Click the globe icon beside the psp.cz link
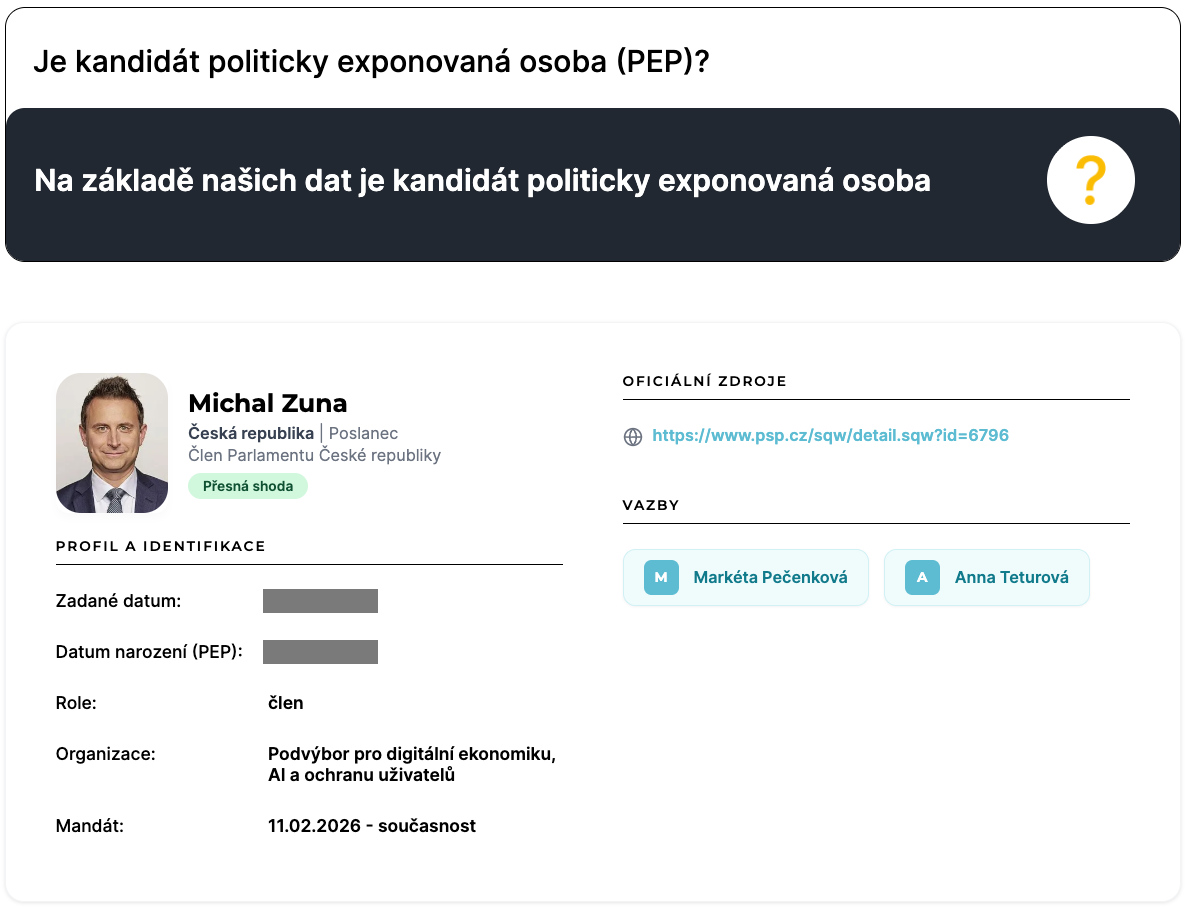The width and height of the screenshot is (1186, 910). (x=633, y=436)
